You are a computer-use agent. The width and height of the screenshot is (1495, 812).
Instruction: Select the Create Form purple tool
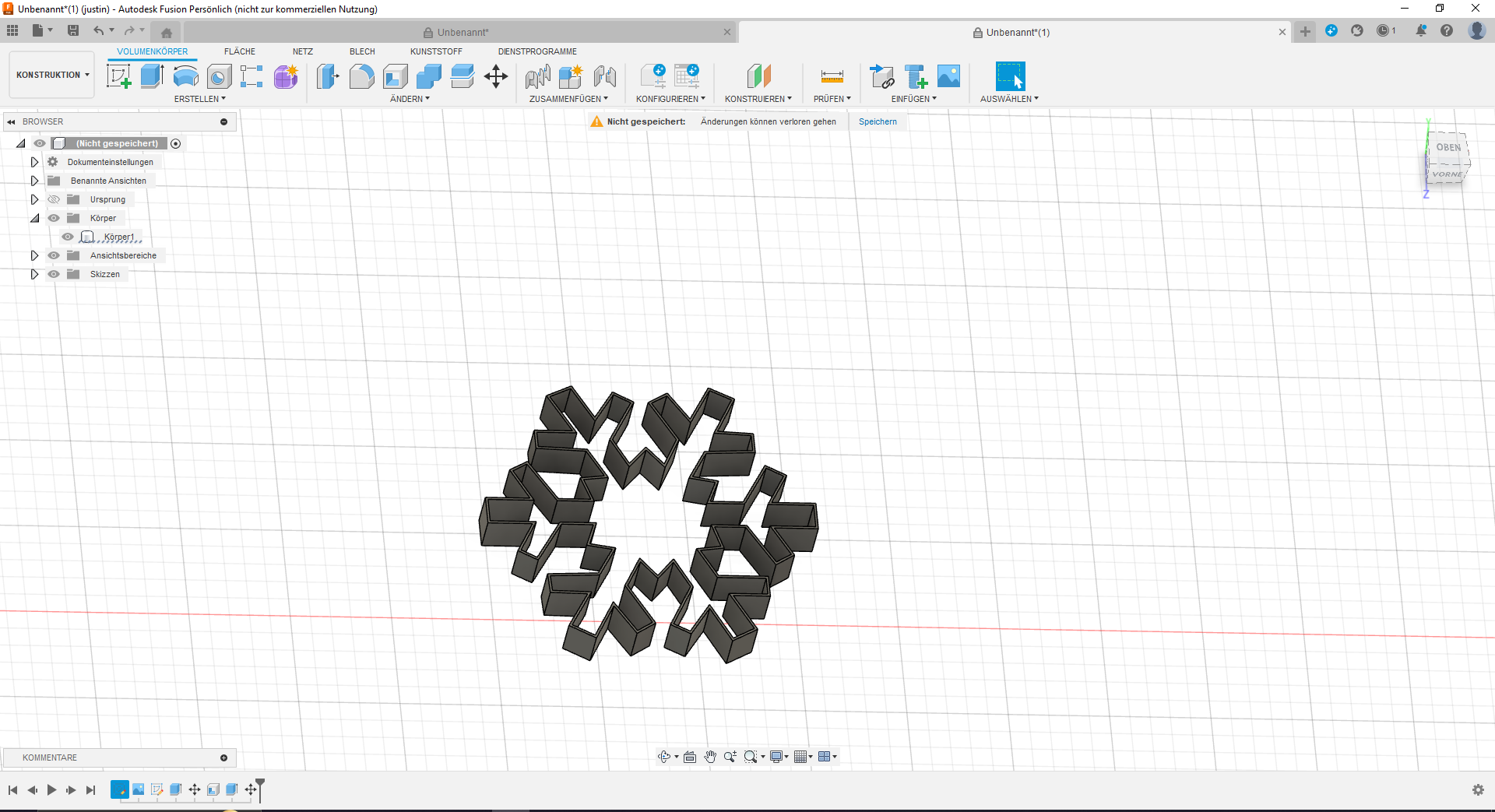(286, 76)
